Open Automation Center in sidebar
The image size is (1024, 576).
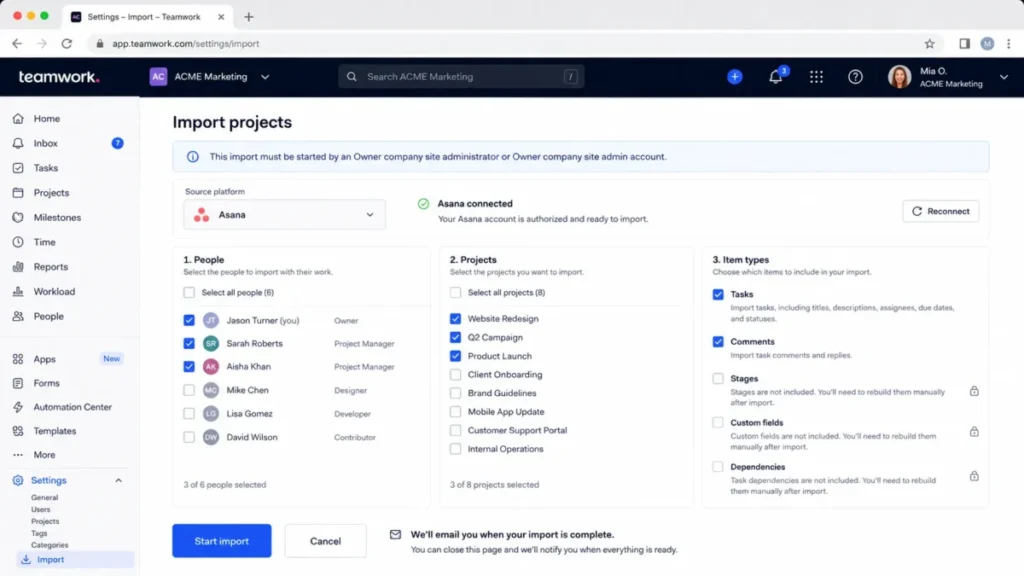[x=72, y=407]
